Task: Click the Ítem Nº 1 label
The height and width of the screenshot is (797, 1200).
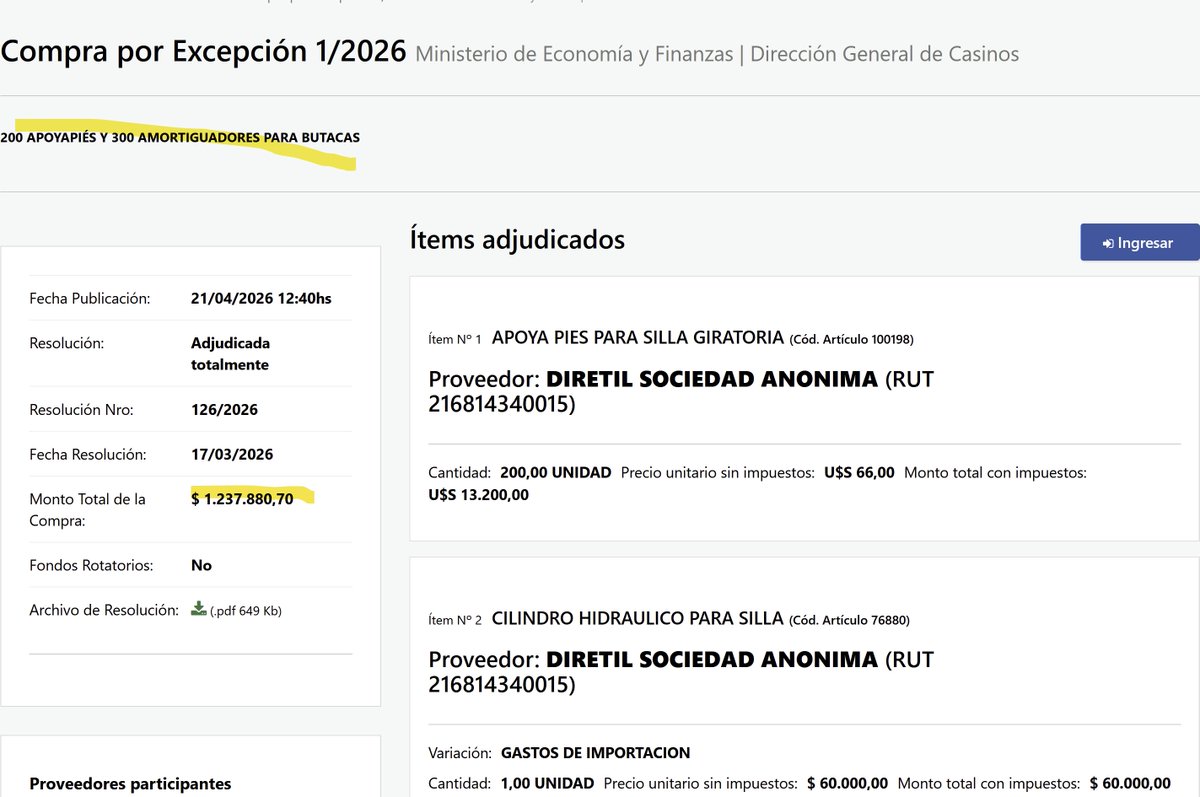Action: [455, 339]
